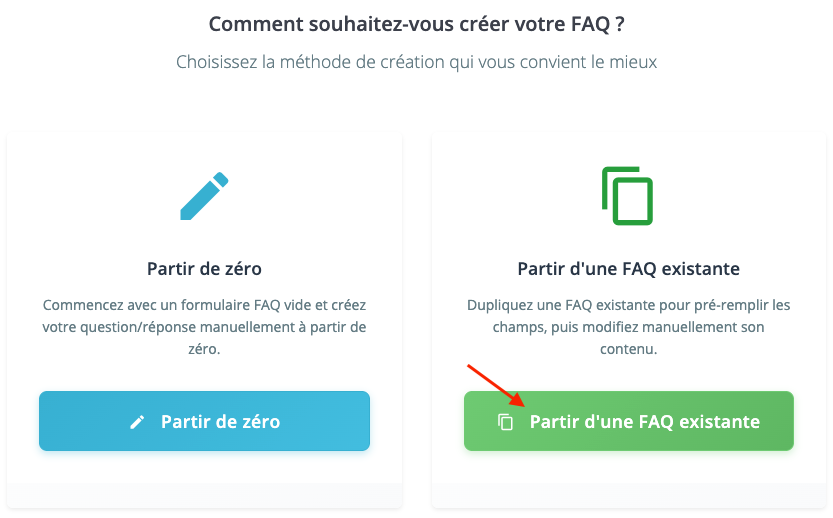Image resolution: width=833 pixels, height=518 pixels.
Task: Select the "Partir d'une FAQ existante" card title
Action: coord(628,269)
